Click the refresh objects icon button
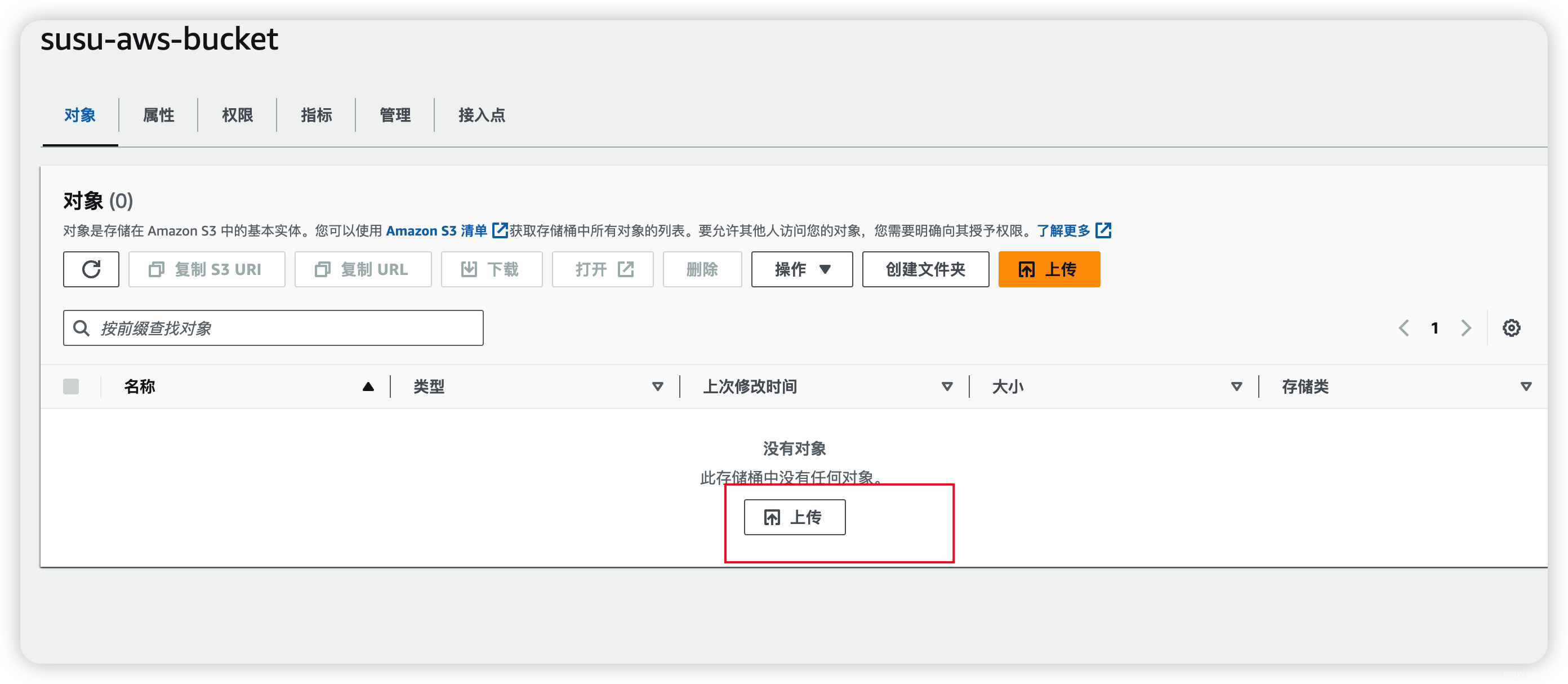The width and height of the screenshot is (1568, 684). (91, 269)
